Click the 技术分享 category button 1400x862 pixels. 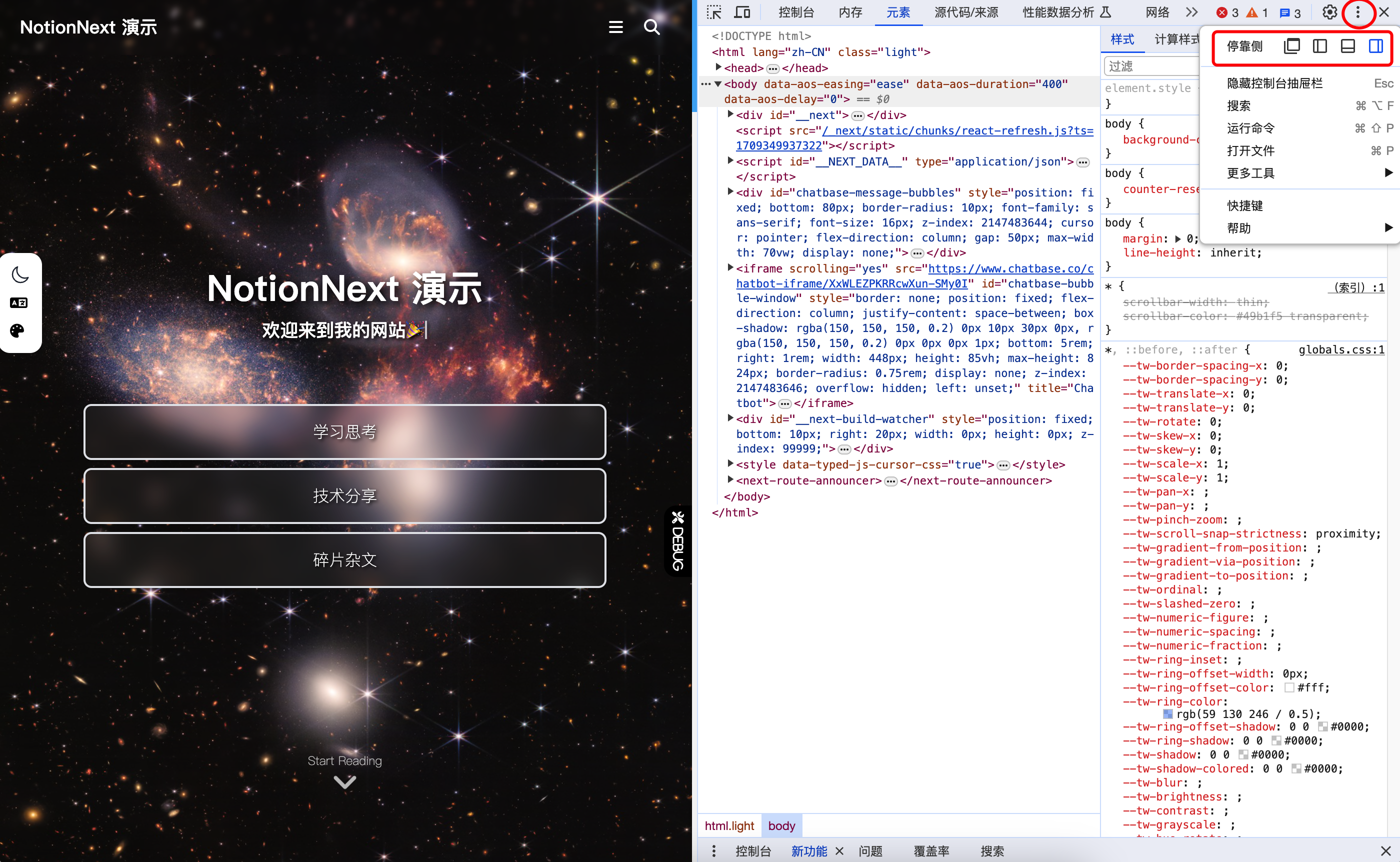[x=345, y=495]
